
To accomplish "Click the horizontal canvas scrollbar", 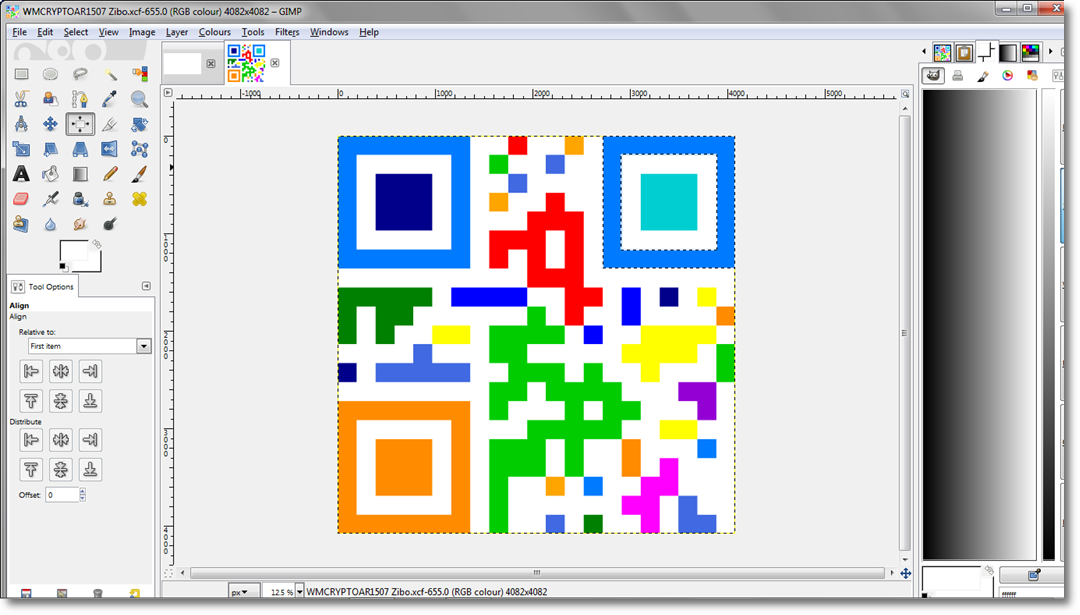I will point(537,573).
